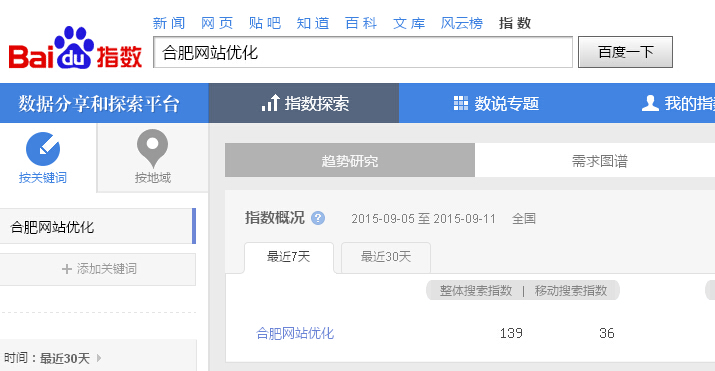715x371 pixels.
Task: Open the 新闻 link
Action: coord(169,23)
